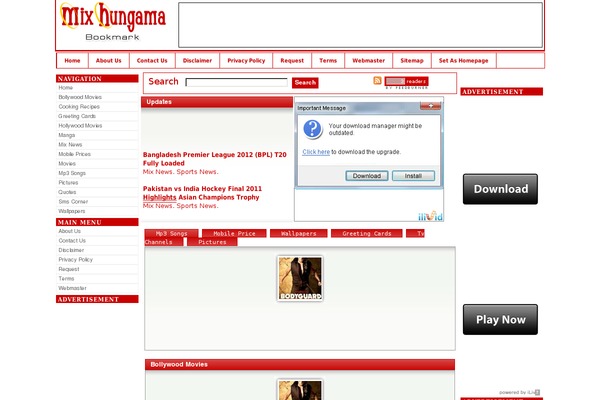The width and height of the screenshot is (600, 400).
Task: Click Download button in message popup
Action: point(367,176)
